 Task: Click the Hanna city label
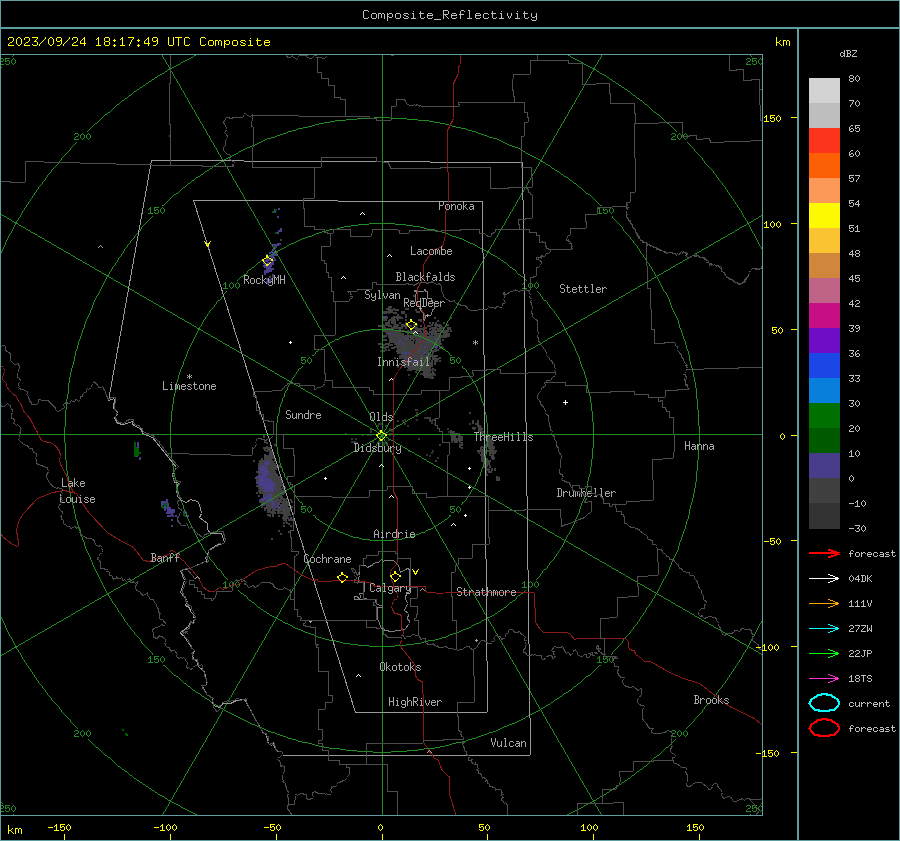coord(699,446)
